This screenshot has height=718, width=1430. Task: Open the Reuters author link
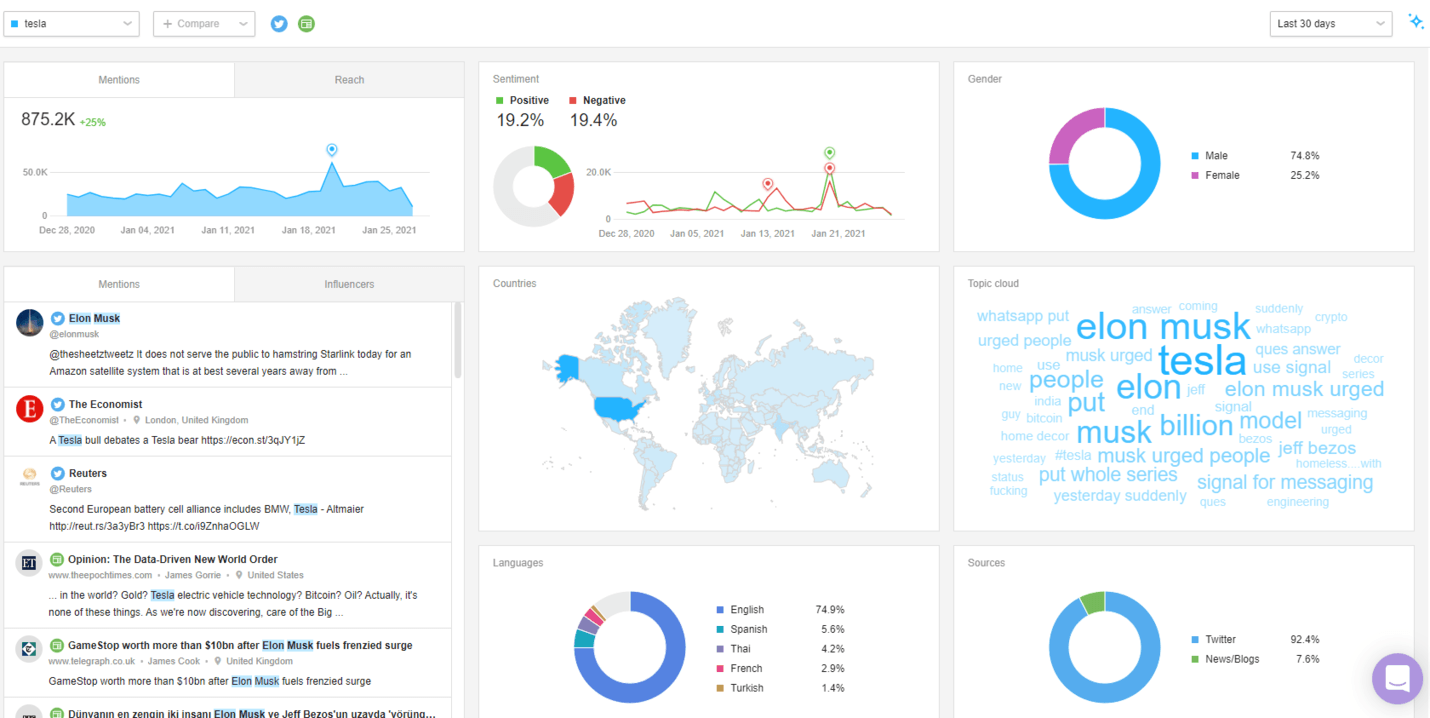87,473
